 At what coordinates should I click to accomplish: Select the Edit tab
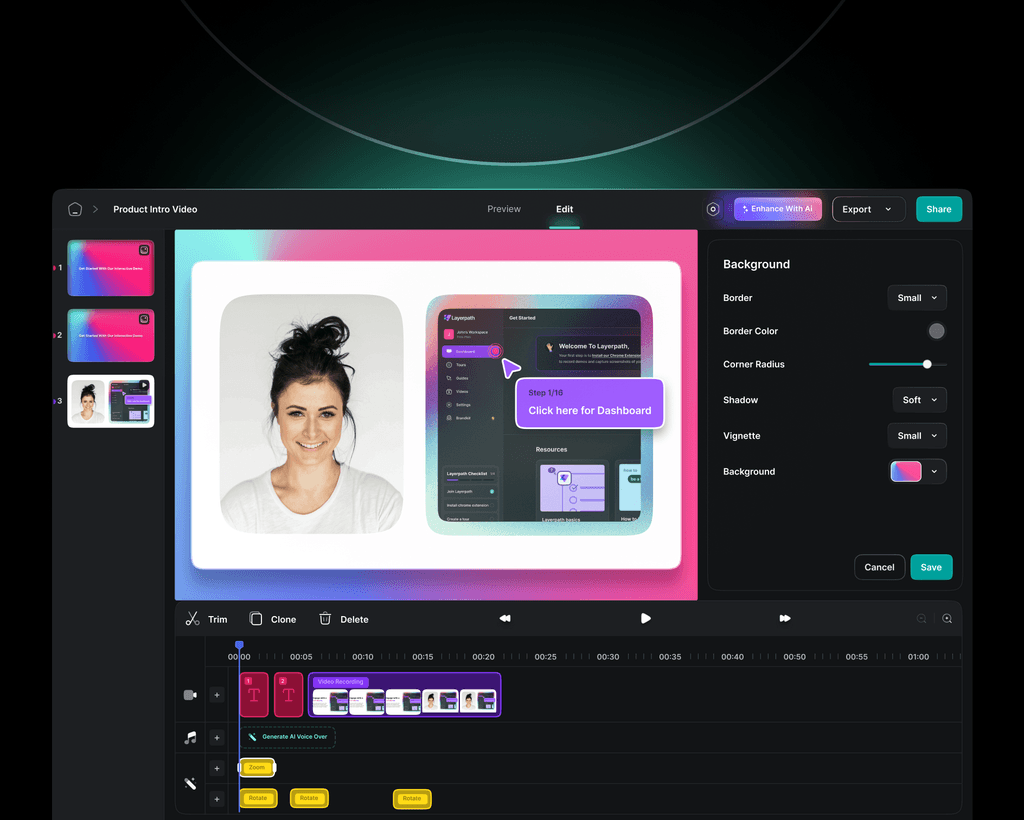564,209
